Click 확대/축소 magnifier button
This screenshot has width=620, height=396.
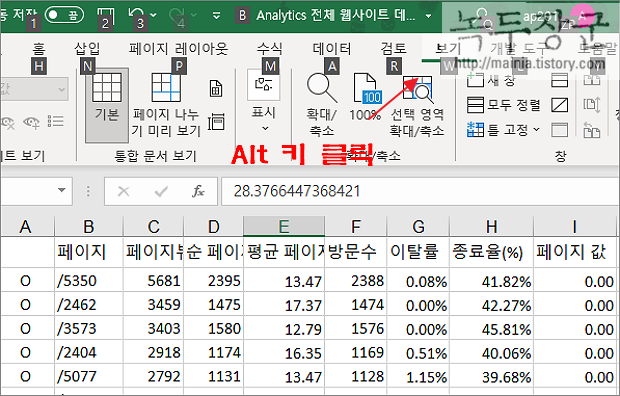coord(321,104)
